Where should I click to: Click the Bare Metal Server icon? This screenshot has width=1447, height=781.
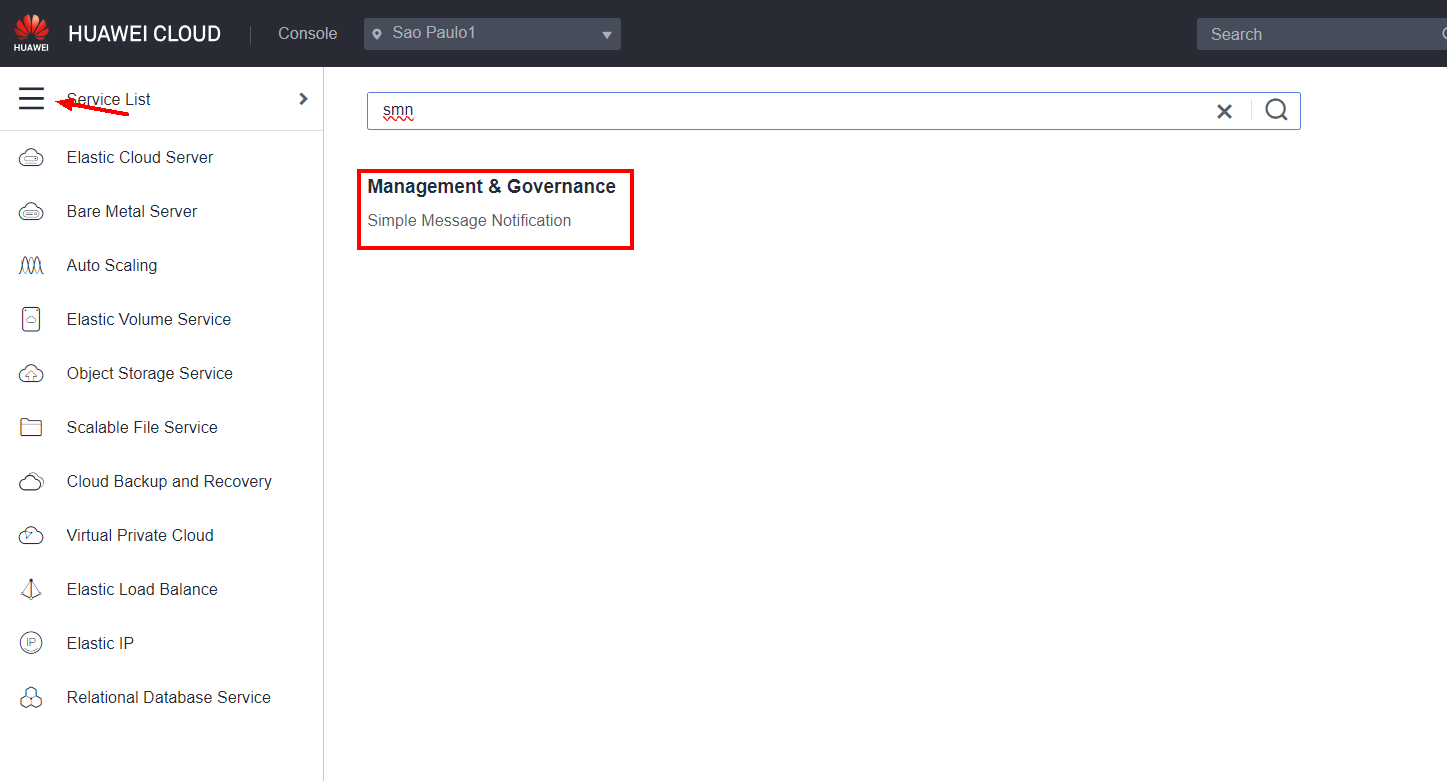coord(31,212)
